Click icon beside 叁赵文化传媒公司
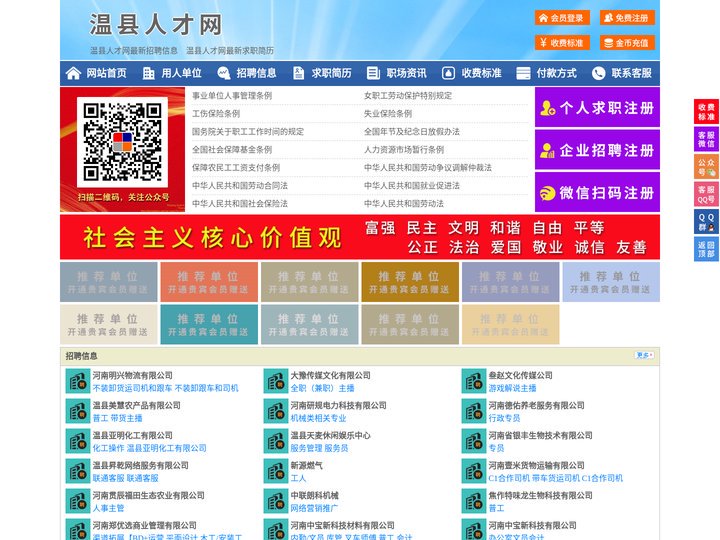The width and height of the screenshot is (720, 540). [x=473, y=381]
